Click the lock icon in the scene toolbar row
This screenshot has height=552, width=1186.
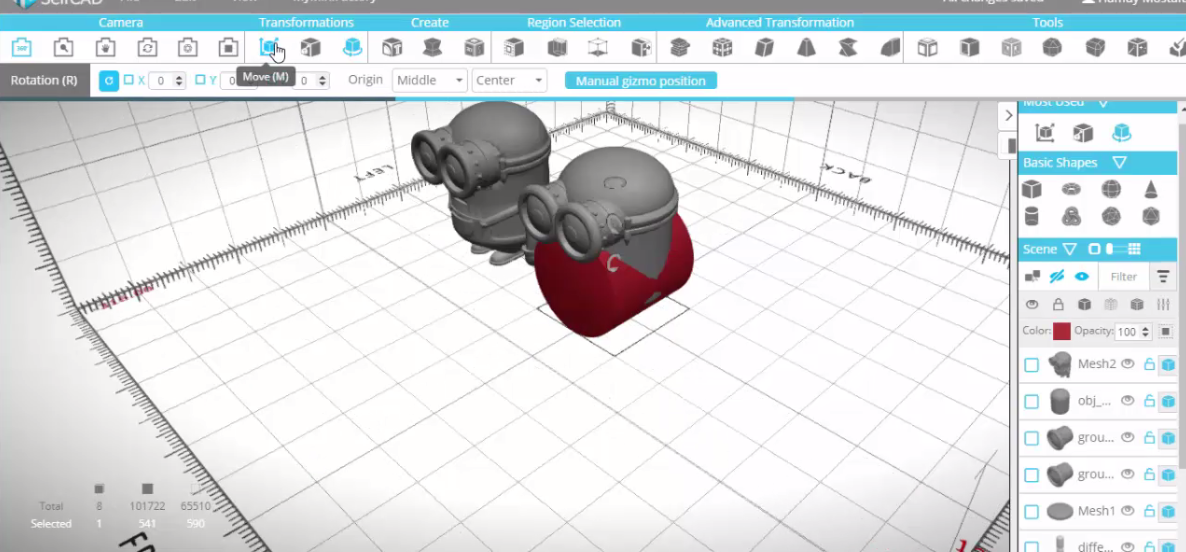click(1058, 305)
